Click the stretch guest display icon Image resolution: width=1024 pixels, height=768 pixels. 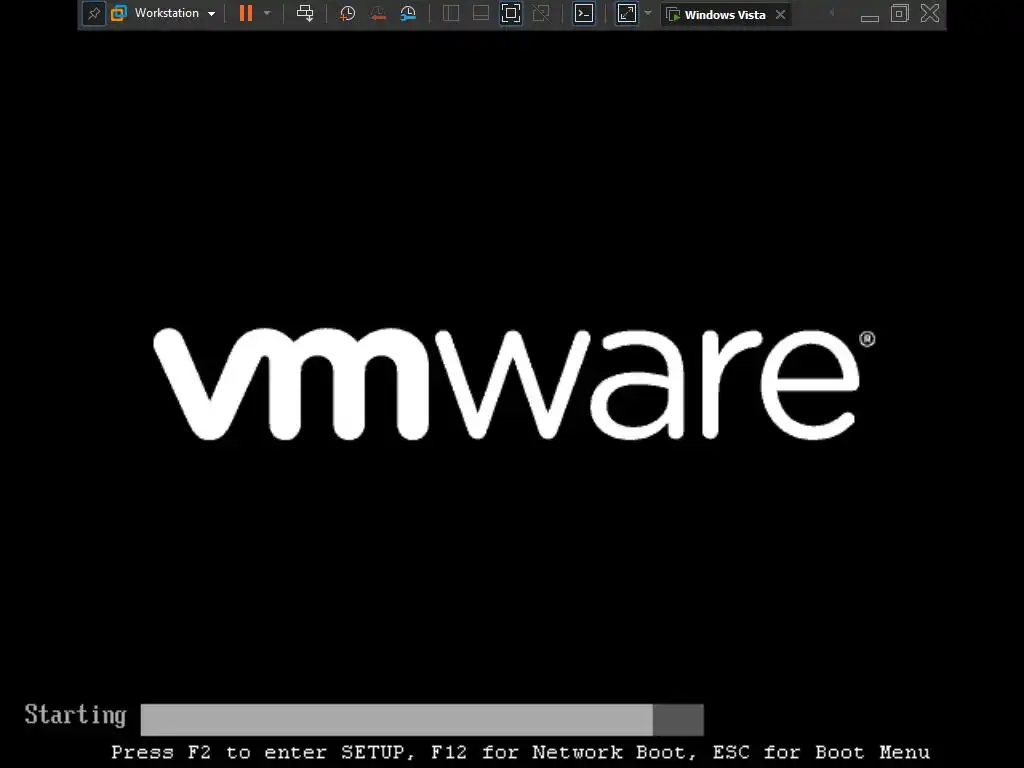627,13
